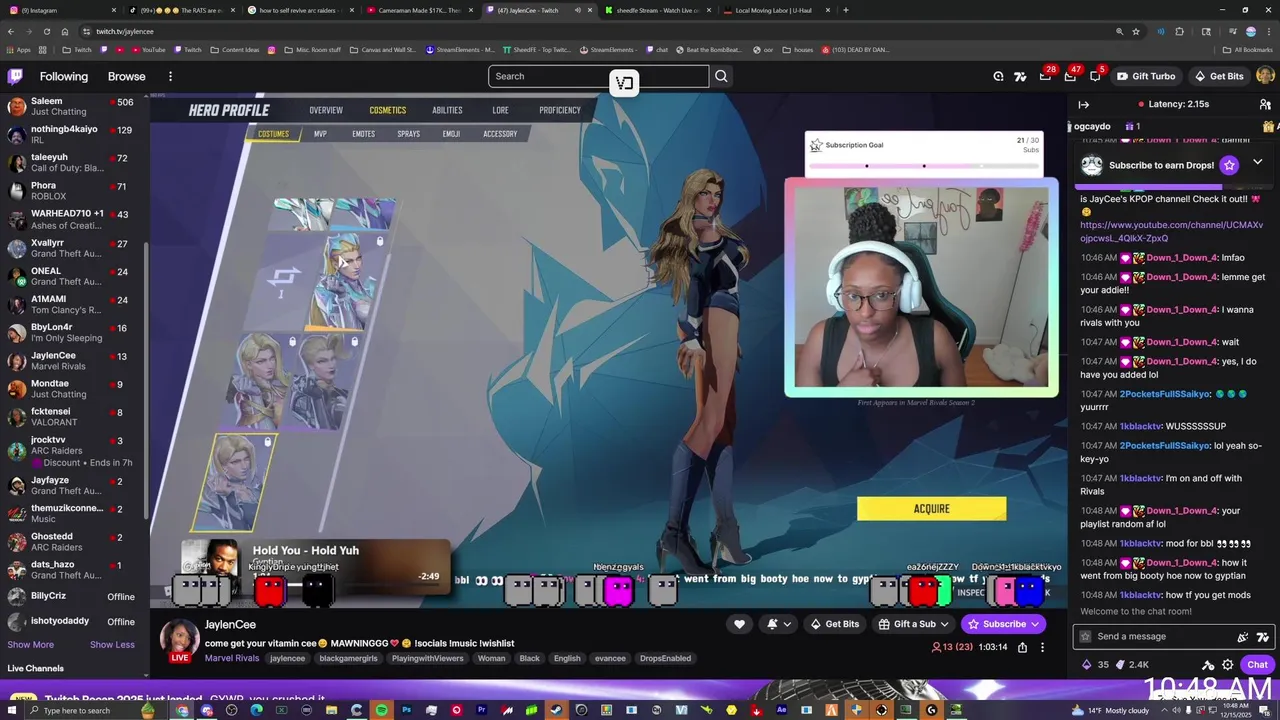Collapse the chat panel arrow icon

[x=1083, y=104]
